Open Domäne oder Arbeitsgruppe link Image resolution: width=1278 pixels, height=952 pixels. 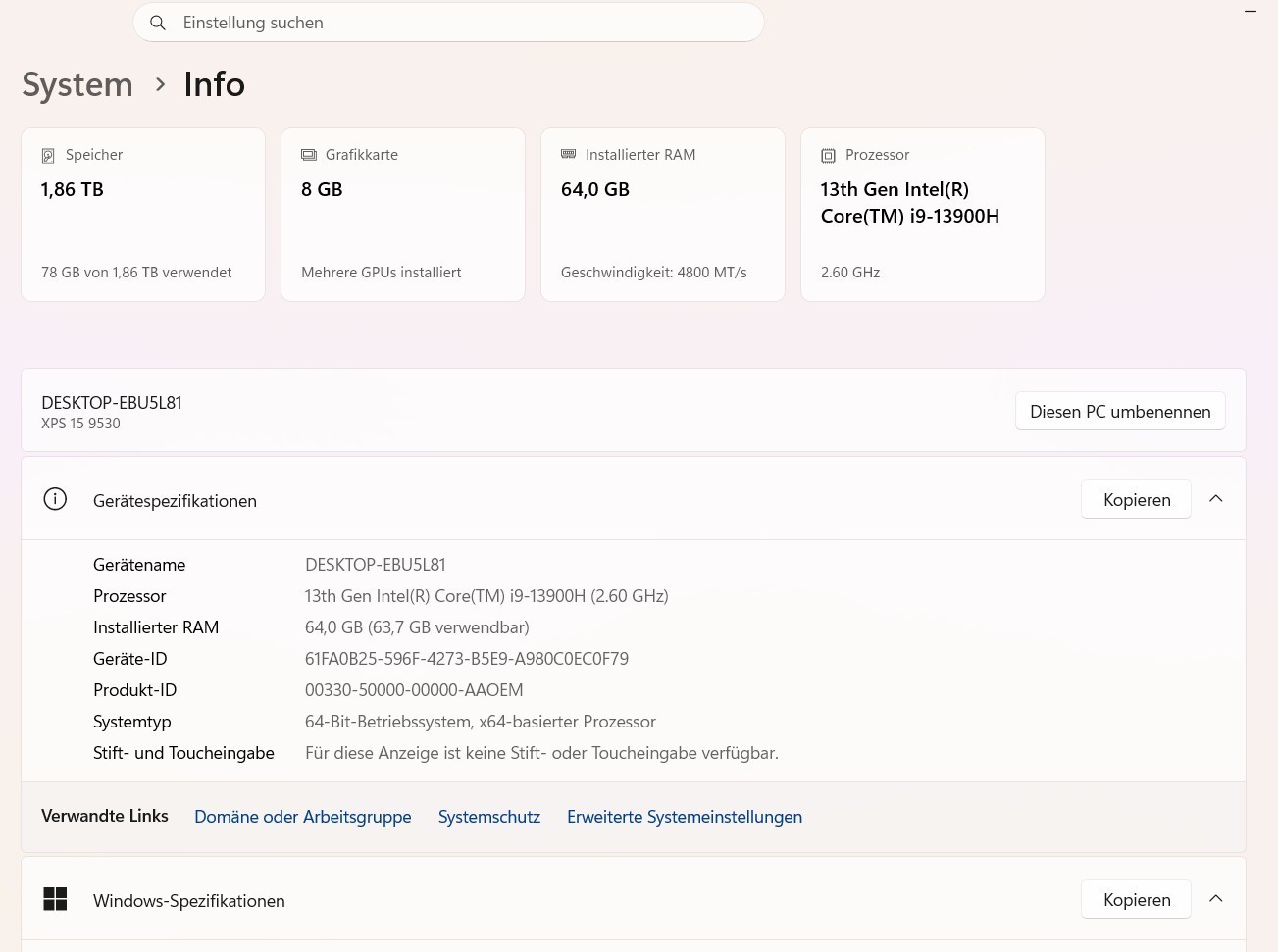(x=303, y=817)
